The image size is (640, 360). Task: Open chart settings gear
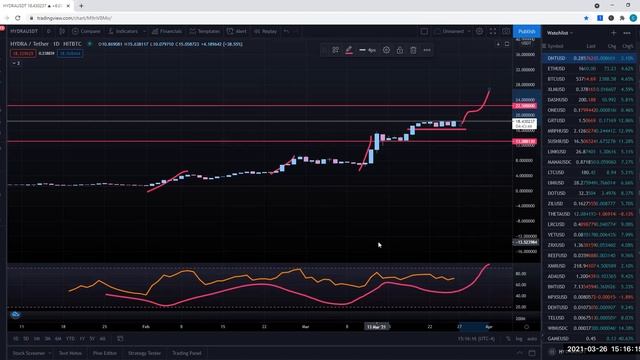[x=480, y=31]
